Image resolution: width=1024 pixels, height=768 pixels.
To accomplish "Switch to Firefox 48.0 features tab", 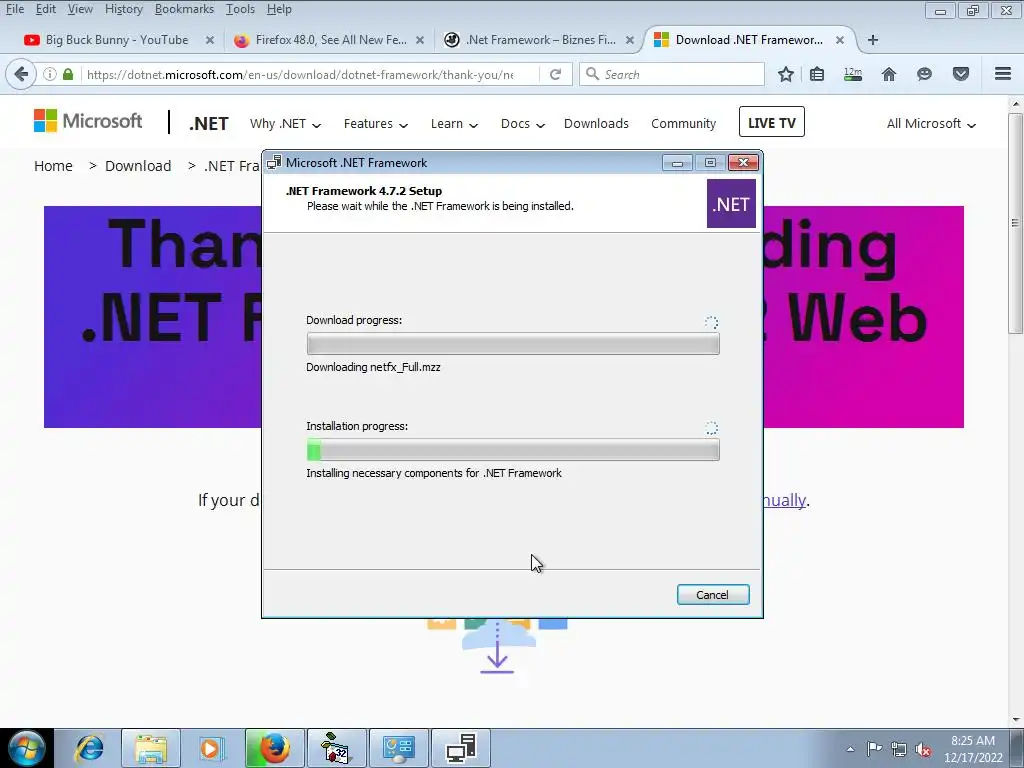I will tap(330, 40).
